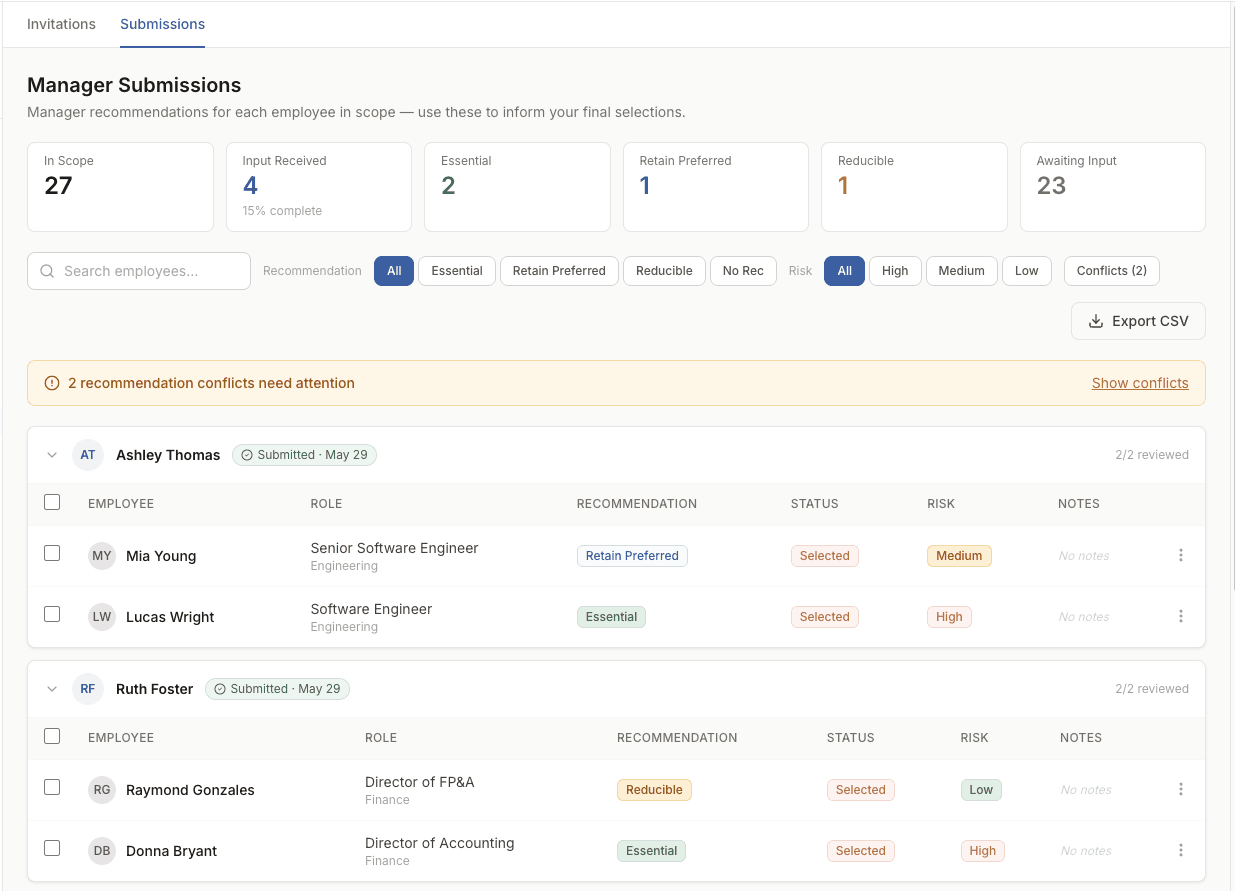The height and width of the screenshot is (891, 1235).
Task: Click Essential badge for Donna Bryant
Action: point(651,851)
